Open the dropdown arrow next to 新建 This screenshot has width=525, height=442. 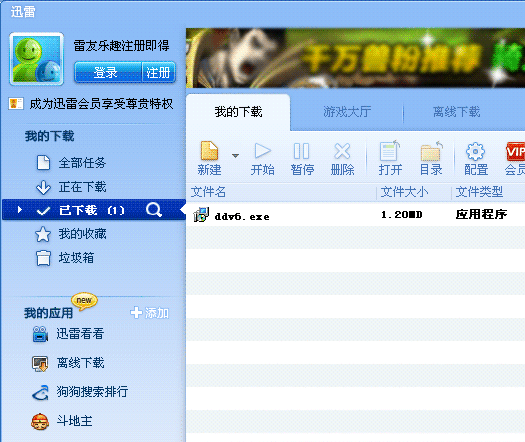tap(235, 156)
